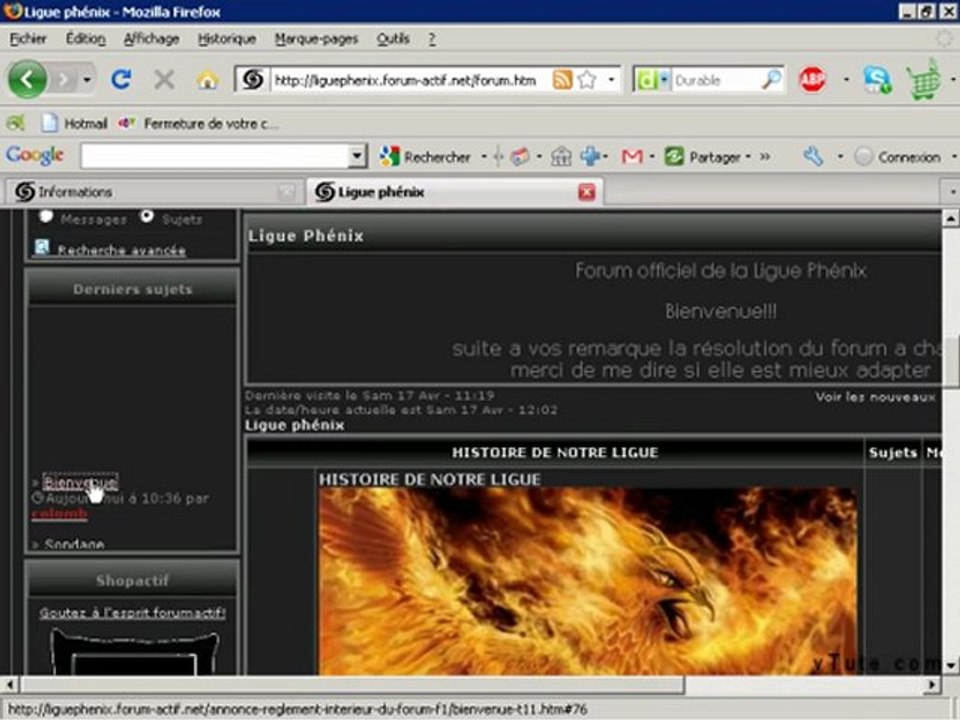960x720 pixels.
Task: Open the tab list dropdown arrow
Action: click(951, 192)
